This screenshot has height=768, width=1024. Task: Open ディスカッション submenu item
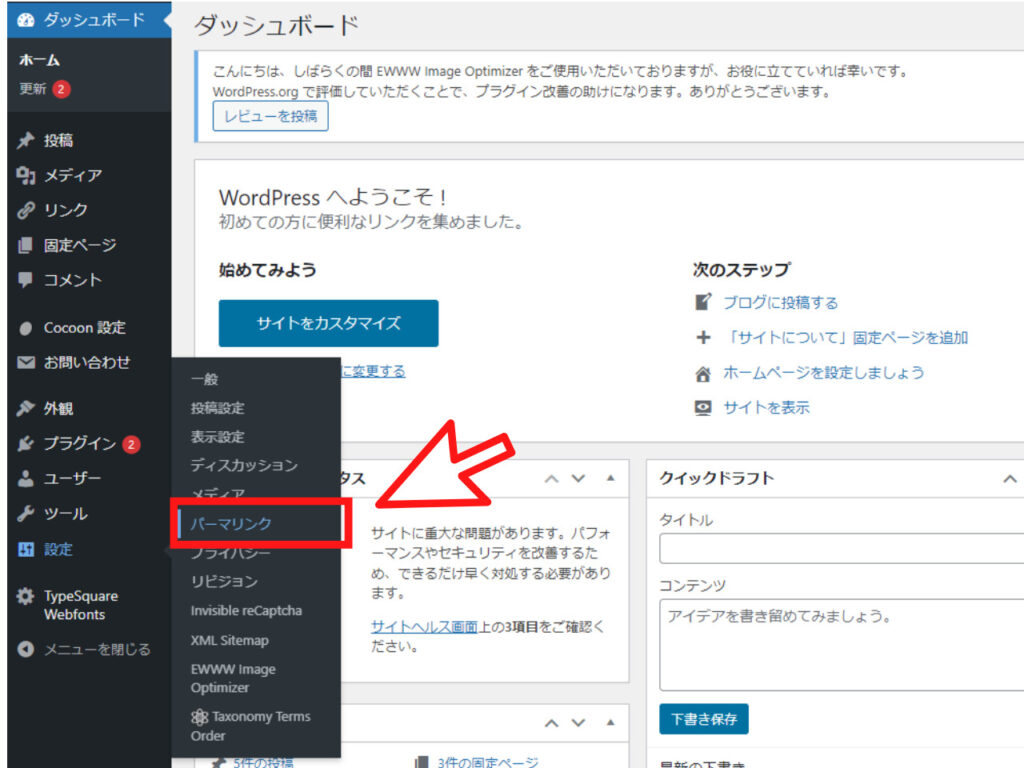point(244,465)
